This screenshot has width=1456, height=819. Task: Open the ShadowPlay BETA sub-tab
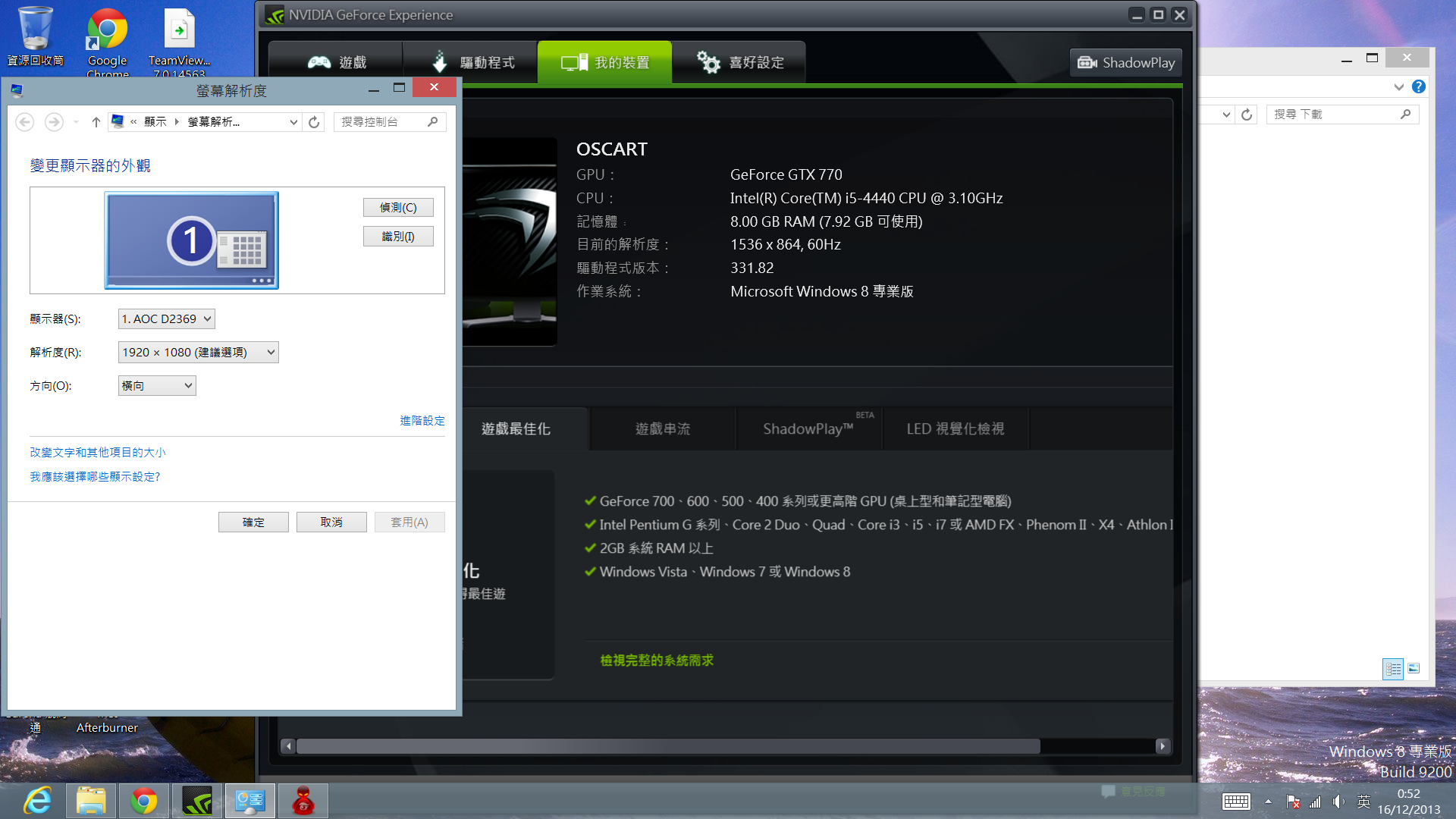tap(809, 429)
